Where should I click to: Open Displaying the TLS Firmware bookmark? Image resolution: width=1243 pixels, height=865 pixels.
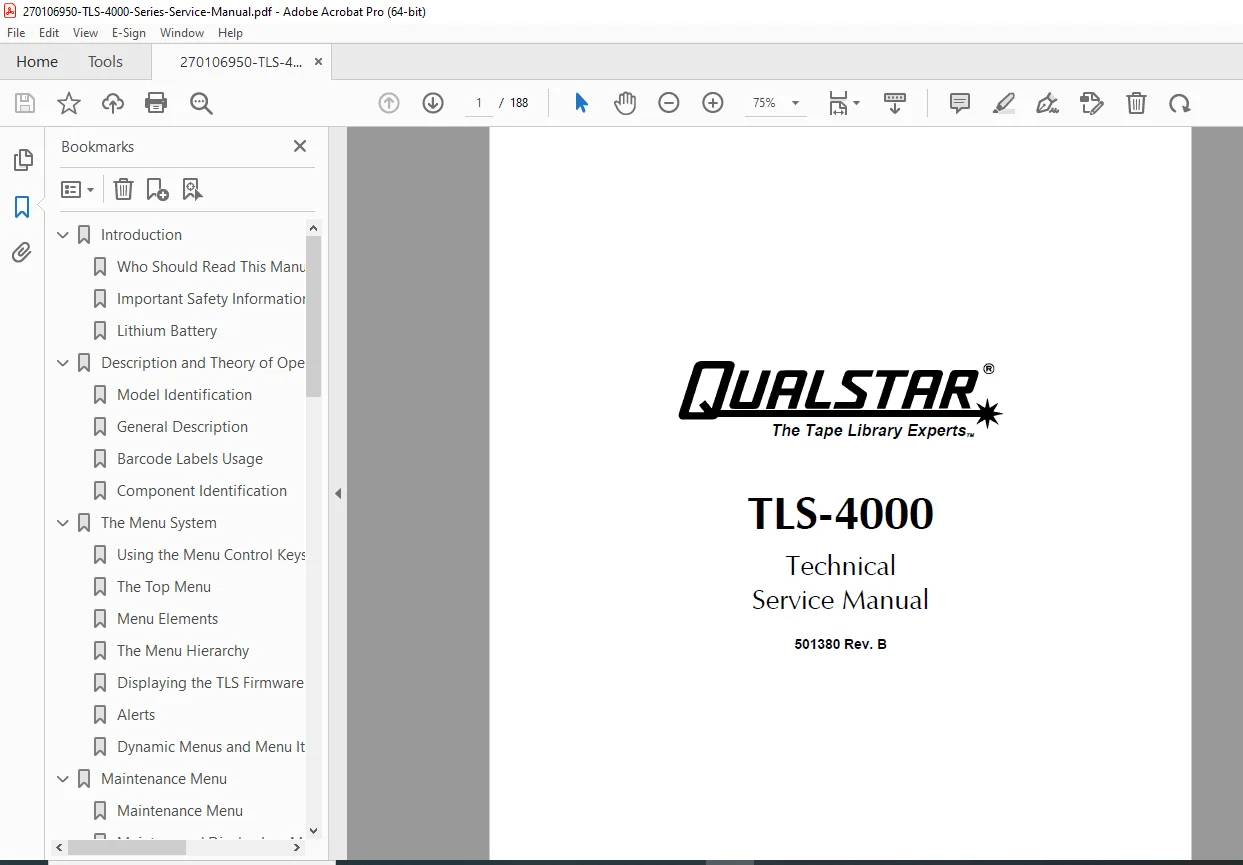pyautogui.click(x=210, y=683)
